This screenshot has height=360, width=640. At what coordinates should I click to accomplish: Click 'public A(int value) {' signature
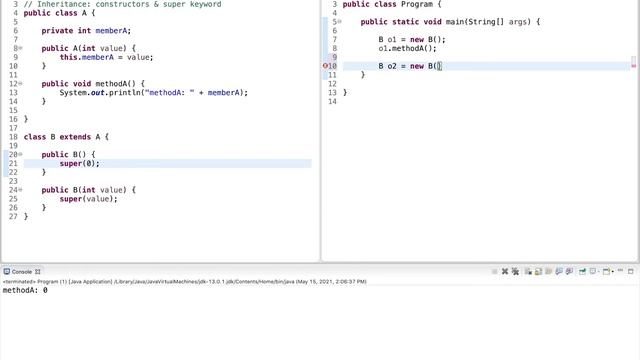tap(89, 48)
